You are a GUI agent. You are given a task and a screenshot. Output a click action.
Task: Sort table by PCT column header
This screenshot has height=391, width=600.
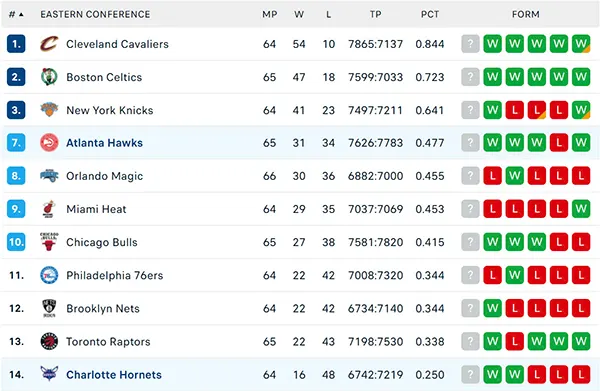pos(430,14)
